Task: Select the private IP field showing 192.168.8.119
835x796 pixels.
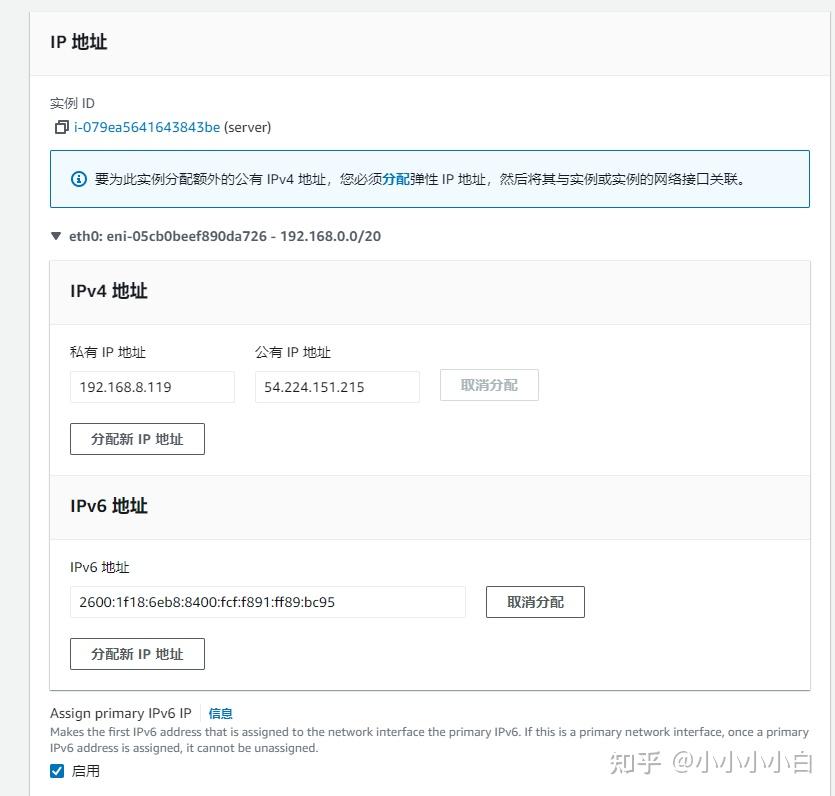Action: 152,387
